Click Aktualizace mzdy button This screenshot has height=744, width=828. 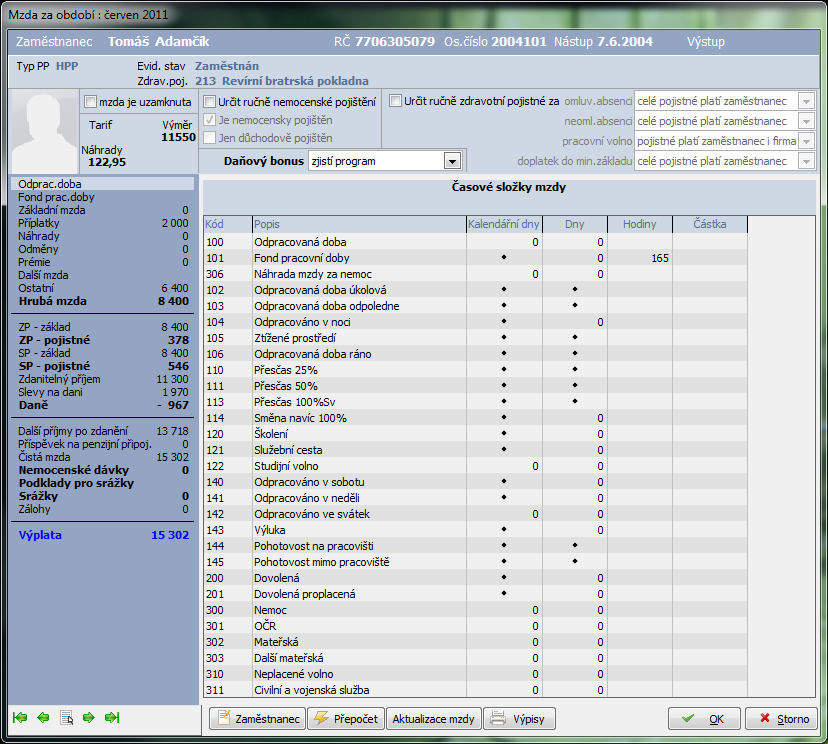click(434, 718)
